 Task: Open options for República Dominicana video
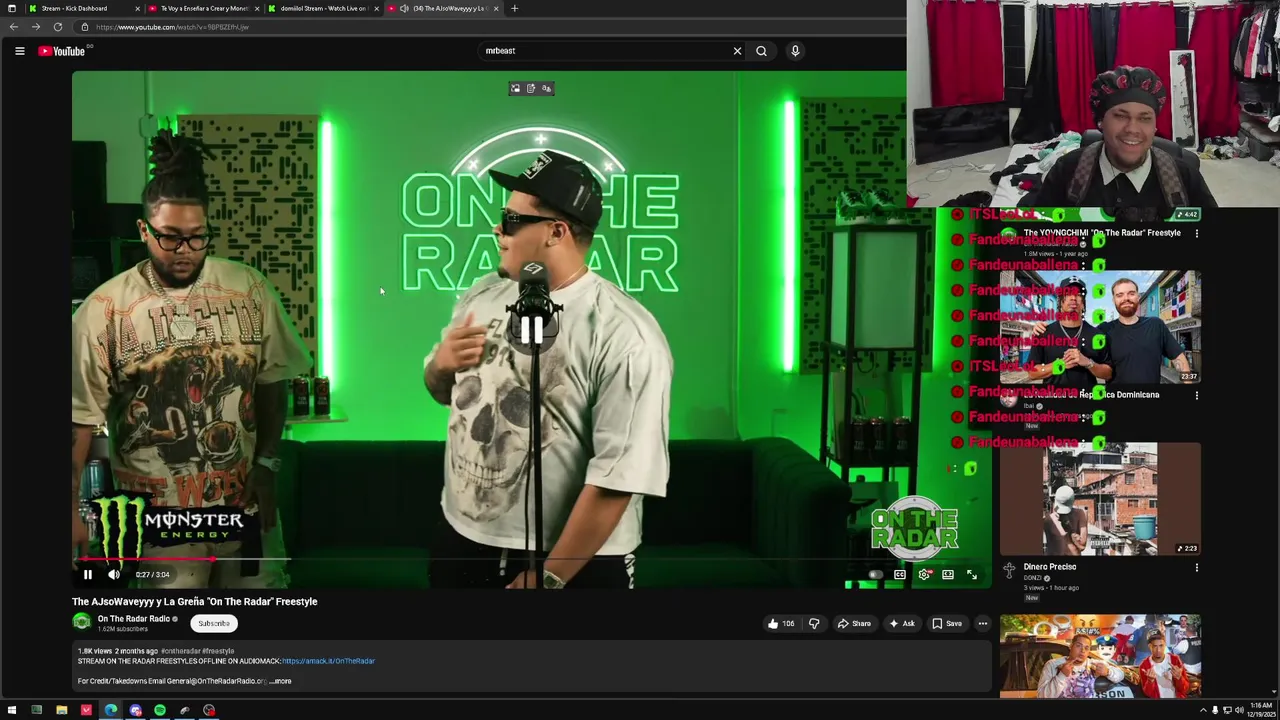(x=1197, y=395)
